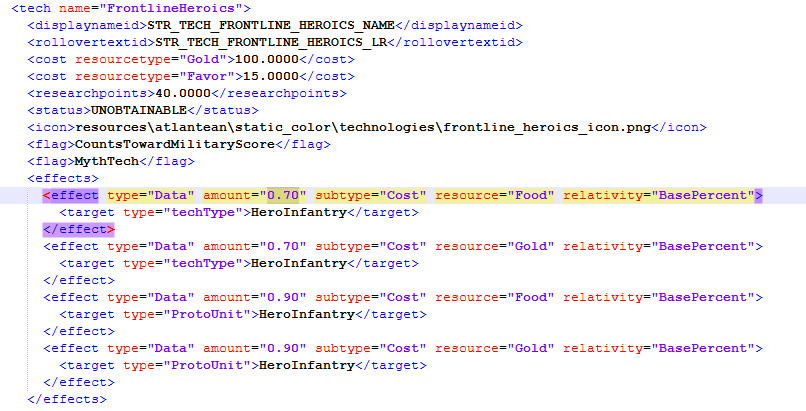Click "Gold" resource in the 0.90 effect line
The width and height of the screenshot is (806, 411).
pos(531,348)
